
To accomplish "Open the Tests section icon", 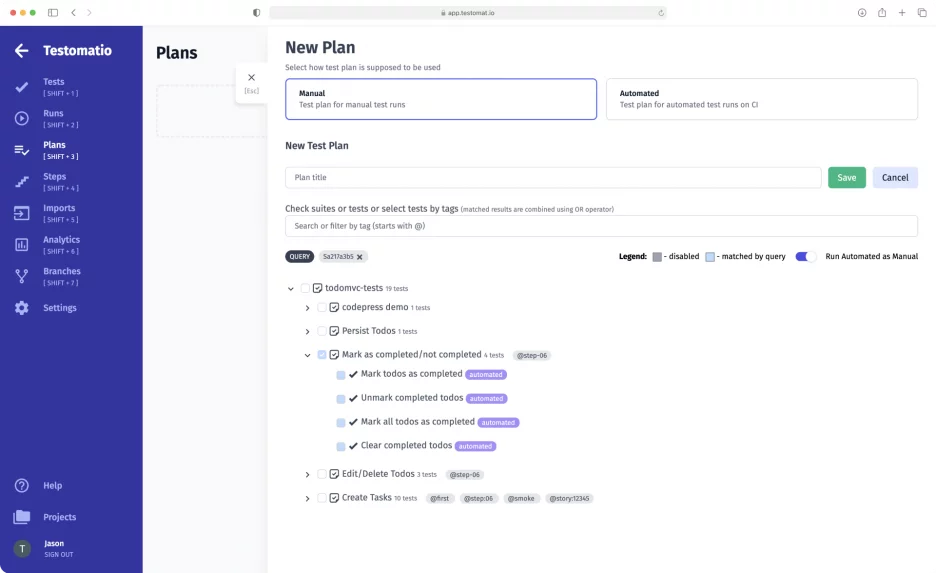I will click(21, 87).
